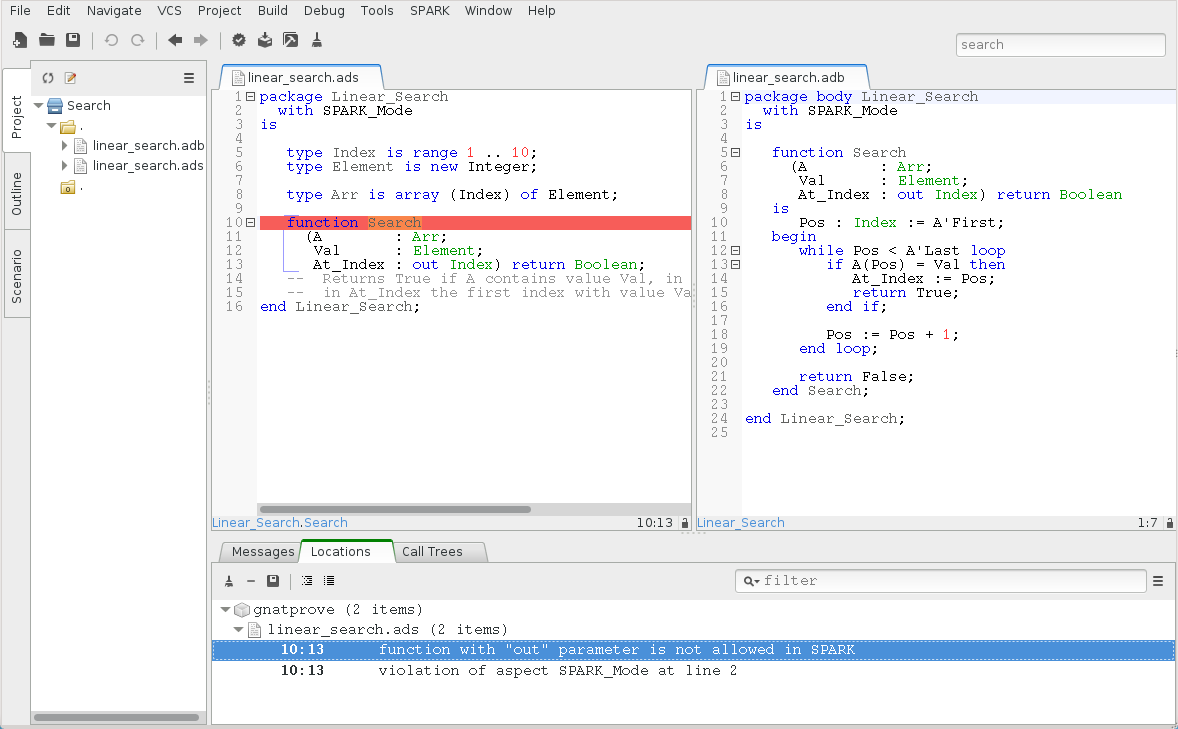Open the Tools menu
1178x729 pixels.
(377, 11)
